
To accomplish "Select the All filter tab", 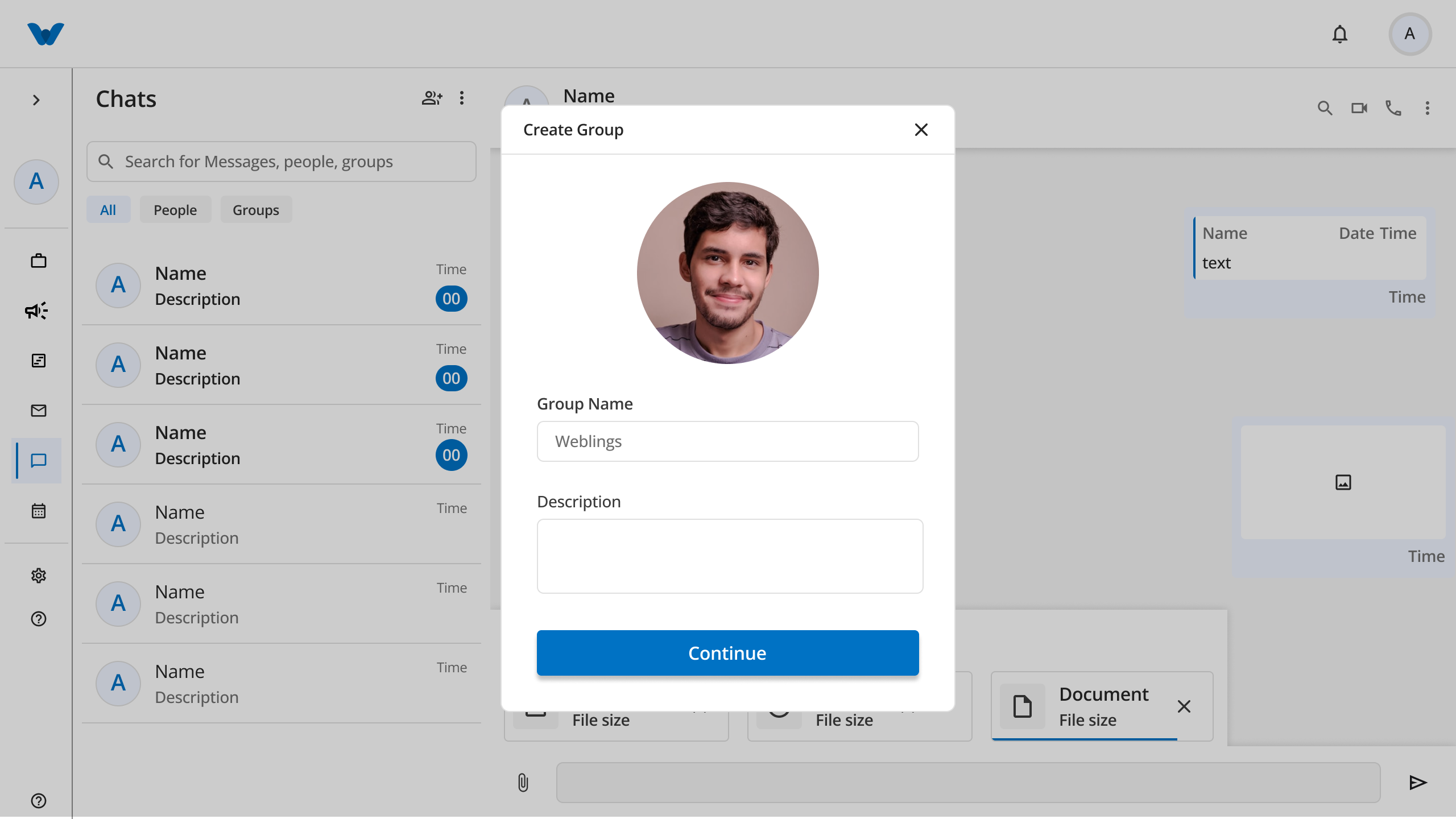I will [x=108, y=210].
